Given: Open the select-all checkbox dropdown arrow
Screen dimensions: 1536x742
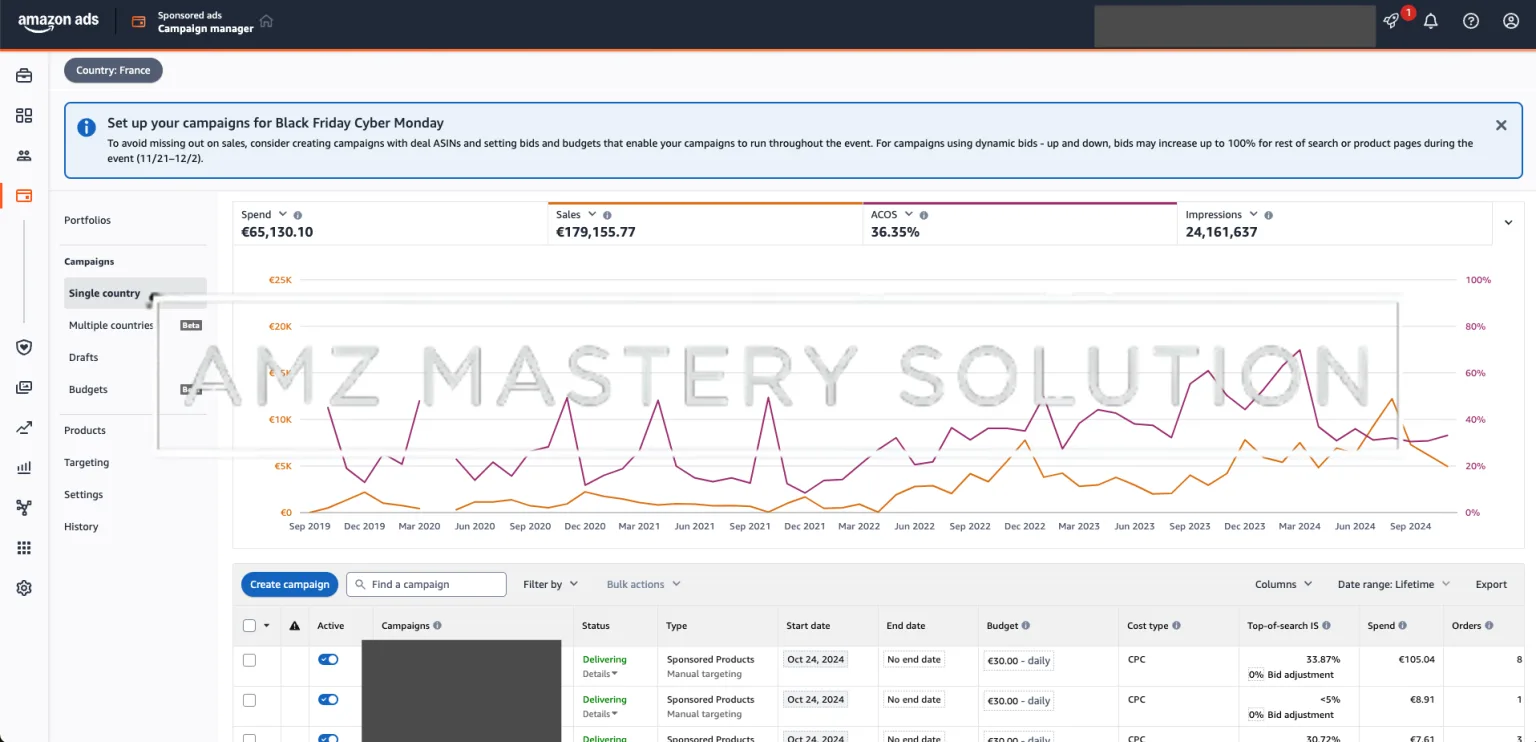Looking at the screenshot, I should click(x=266, y=626).
